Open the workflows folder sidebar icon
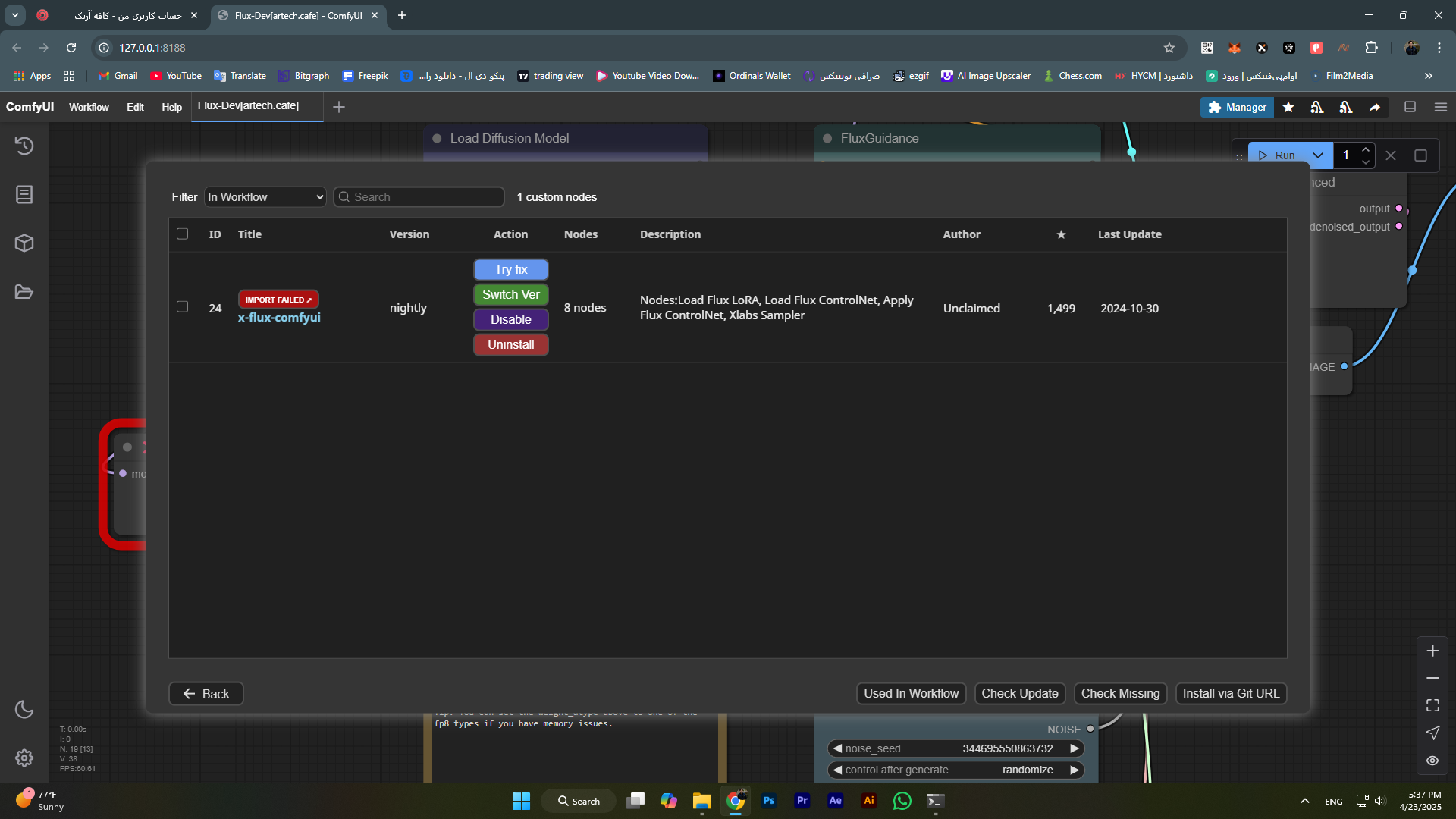The height and width of the screenshot is (819, 1456). point(24,292)
